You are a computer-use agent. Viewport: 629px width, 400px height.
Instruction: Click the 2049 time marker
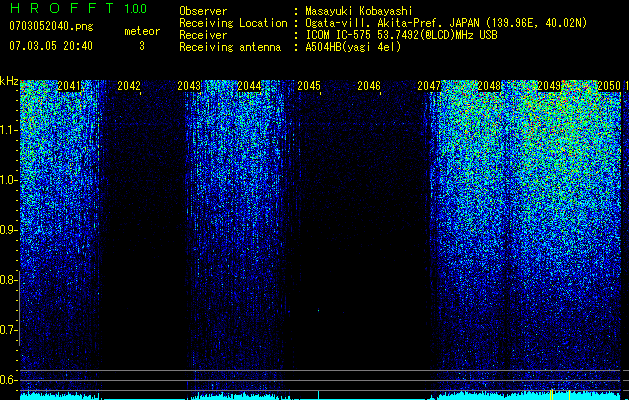pyautogui.click(x=549, y=86)
